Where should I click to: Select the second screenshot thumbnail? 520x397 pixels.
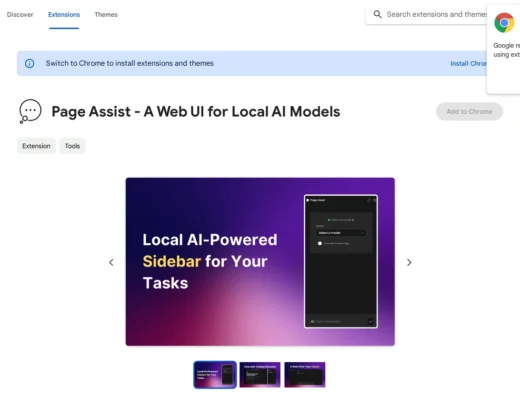[x=260, y=375]
